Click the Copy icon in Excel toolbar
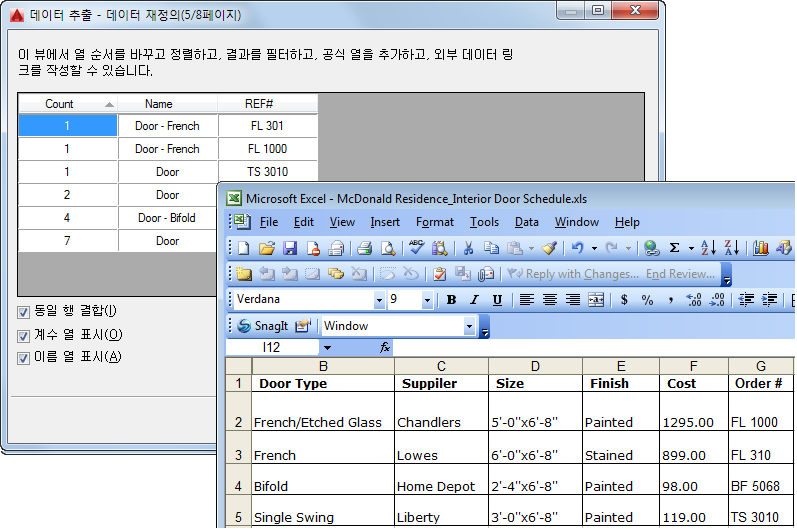The width and height of the screenshot is (797, 529). tap(491, 248)
